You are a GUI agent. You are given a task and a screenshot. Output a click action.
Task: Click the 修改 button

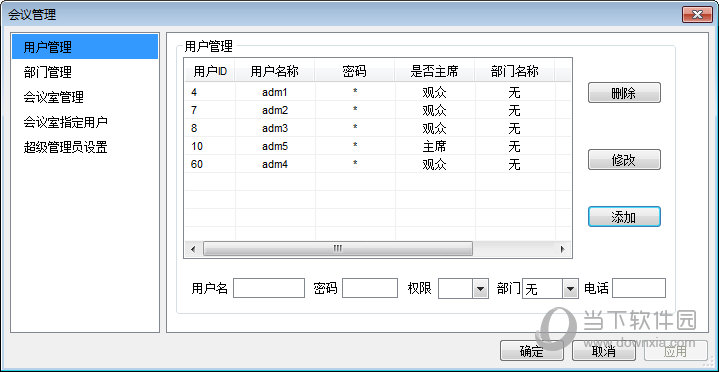(x=624, y=160)
